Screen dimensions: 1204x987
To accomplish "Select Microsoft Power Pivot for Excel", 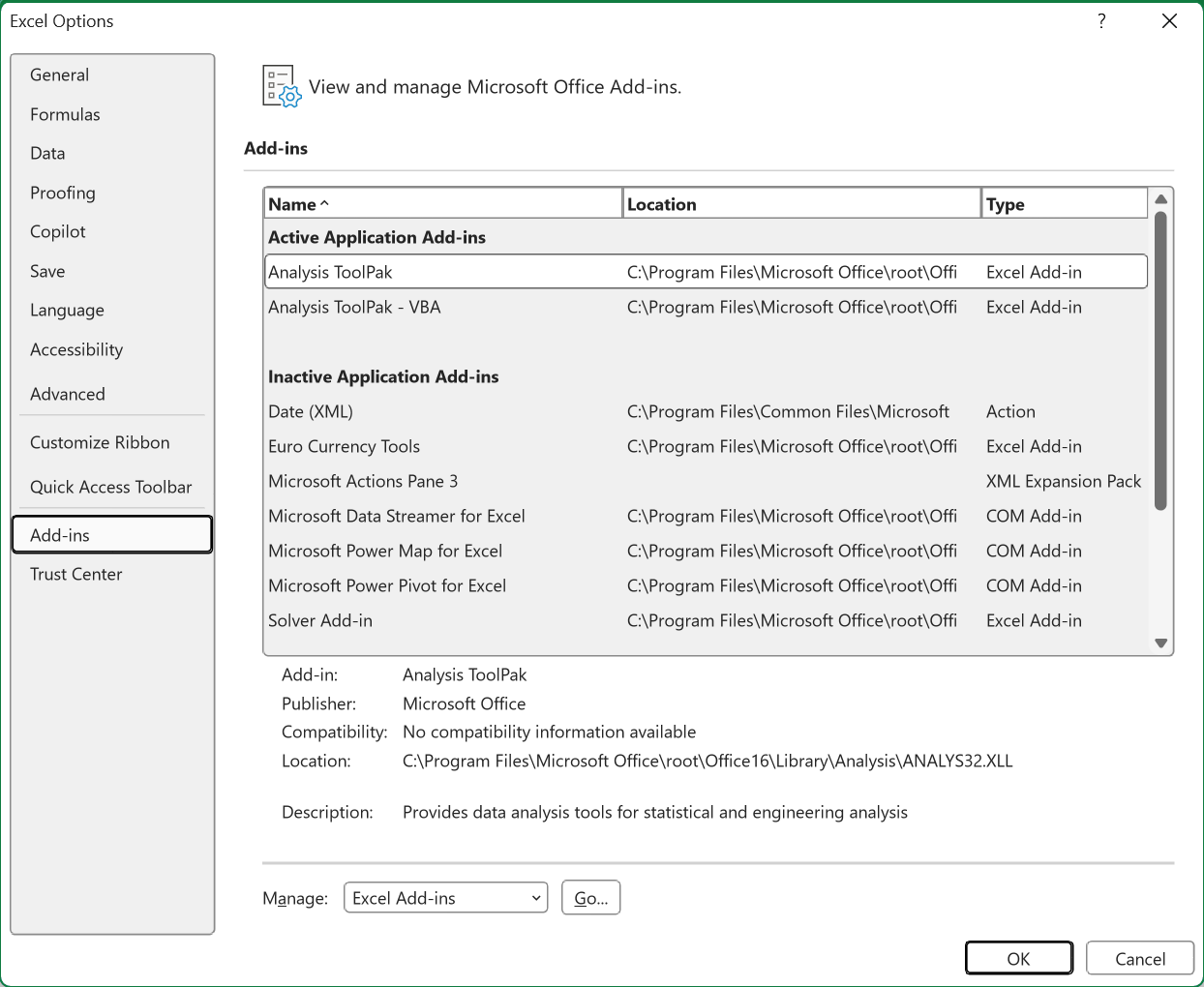I will coord(706,585).
